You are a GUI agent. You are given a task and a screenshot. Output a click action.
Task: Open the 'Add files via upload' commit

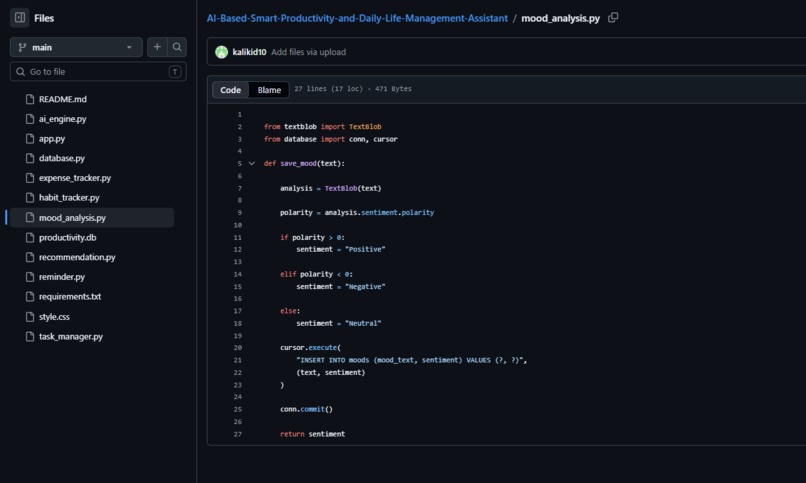pyautogui.click(x=308, y=52)
